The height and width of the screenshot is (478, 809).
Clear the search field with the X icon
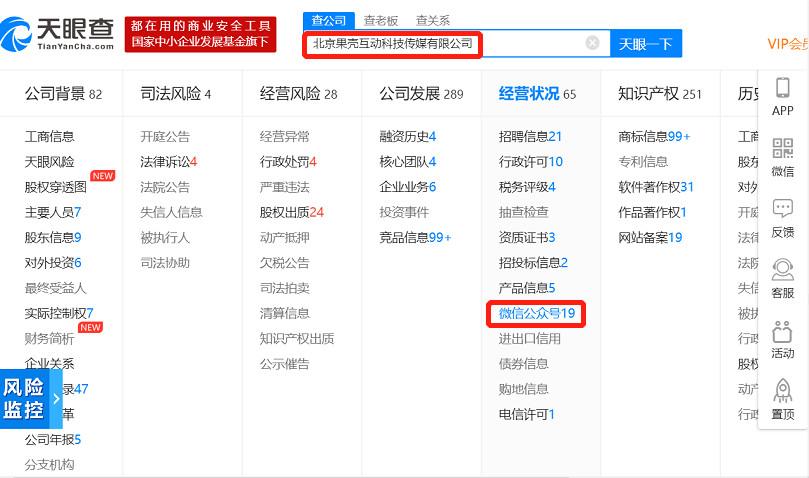592,43
